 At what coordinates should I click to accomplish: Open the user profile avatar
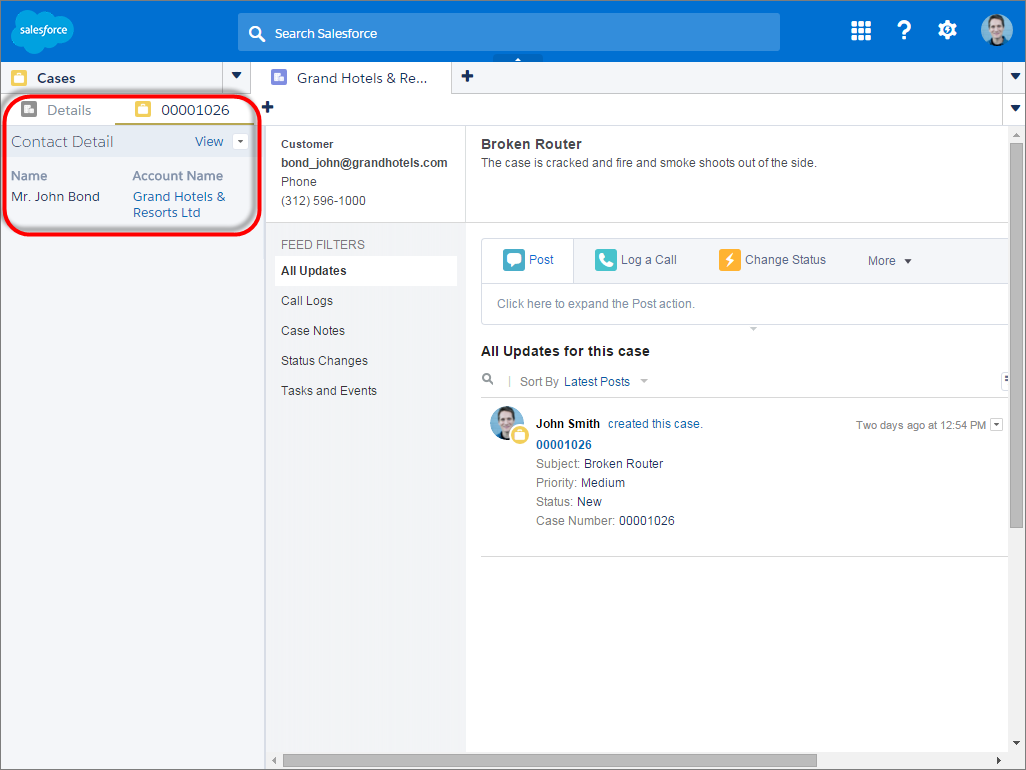tap(997, 30)
